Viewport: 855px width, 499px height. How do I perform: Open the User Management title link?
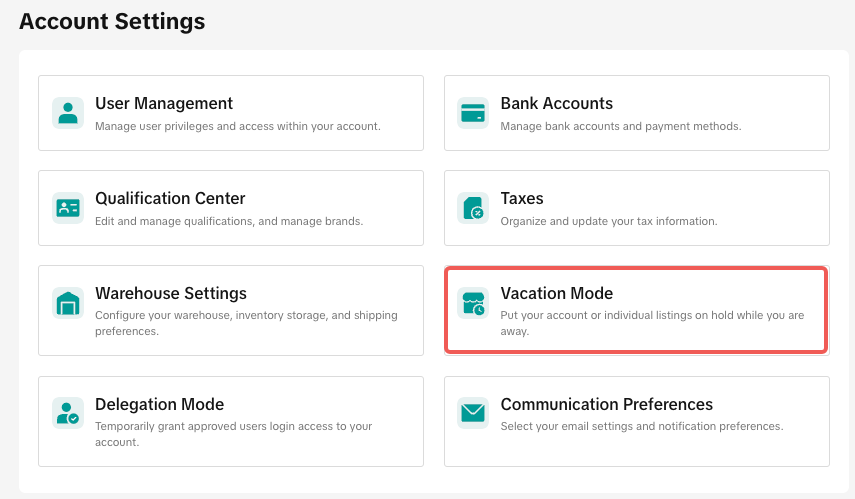coord(164,103)
